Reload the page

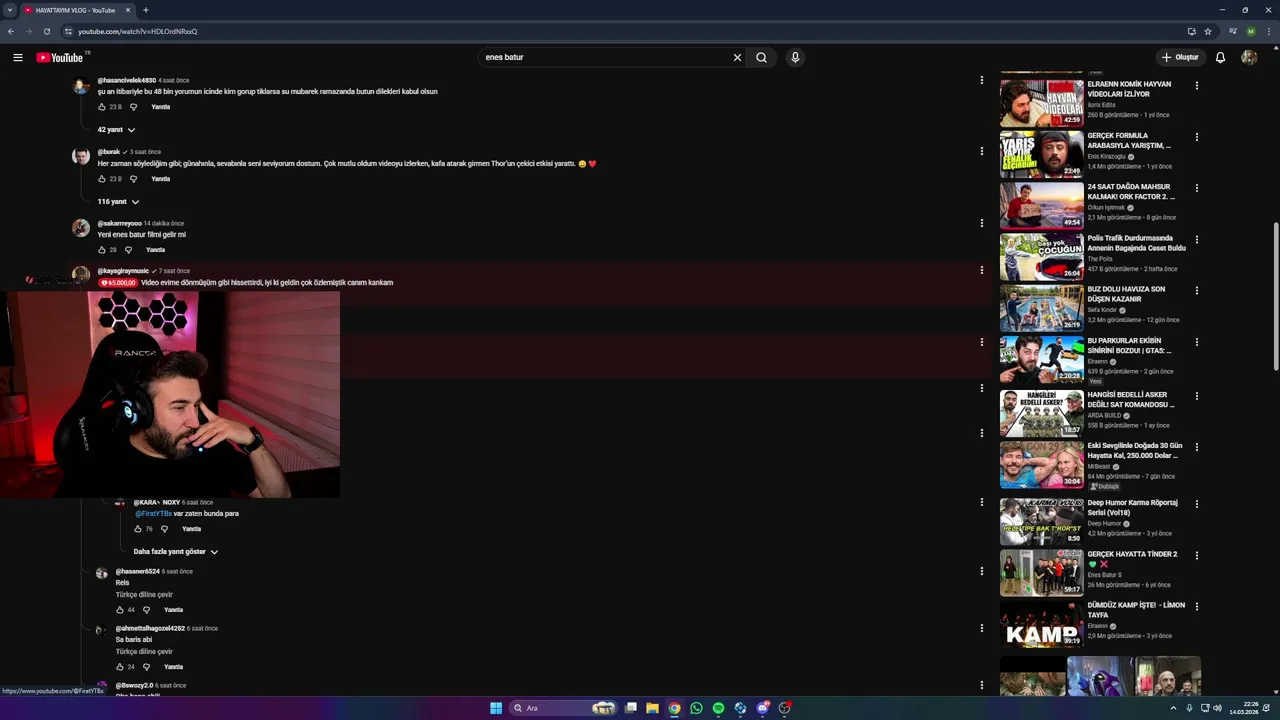click(46, 31)
